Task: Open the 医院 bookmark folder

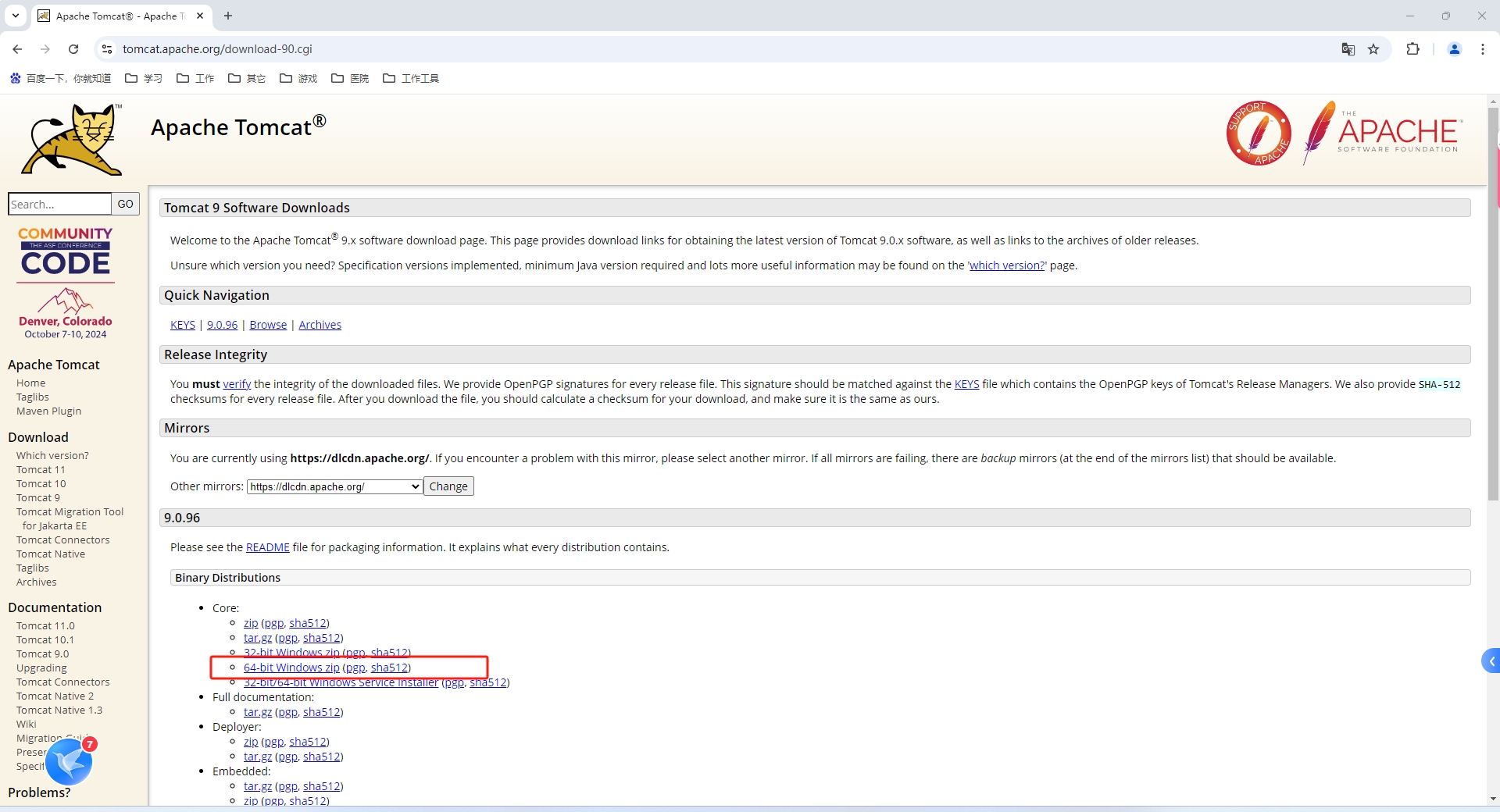Action: [x=350, y=78]
